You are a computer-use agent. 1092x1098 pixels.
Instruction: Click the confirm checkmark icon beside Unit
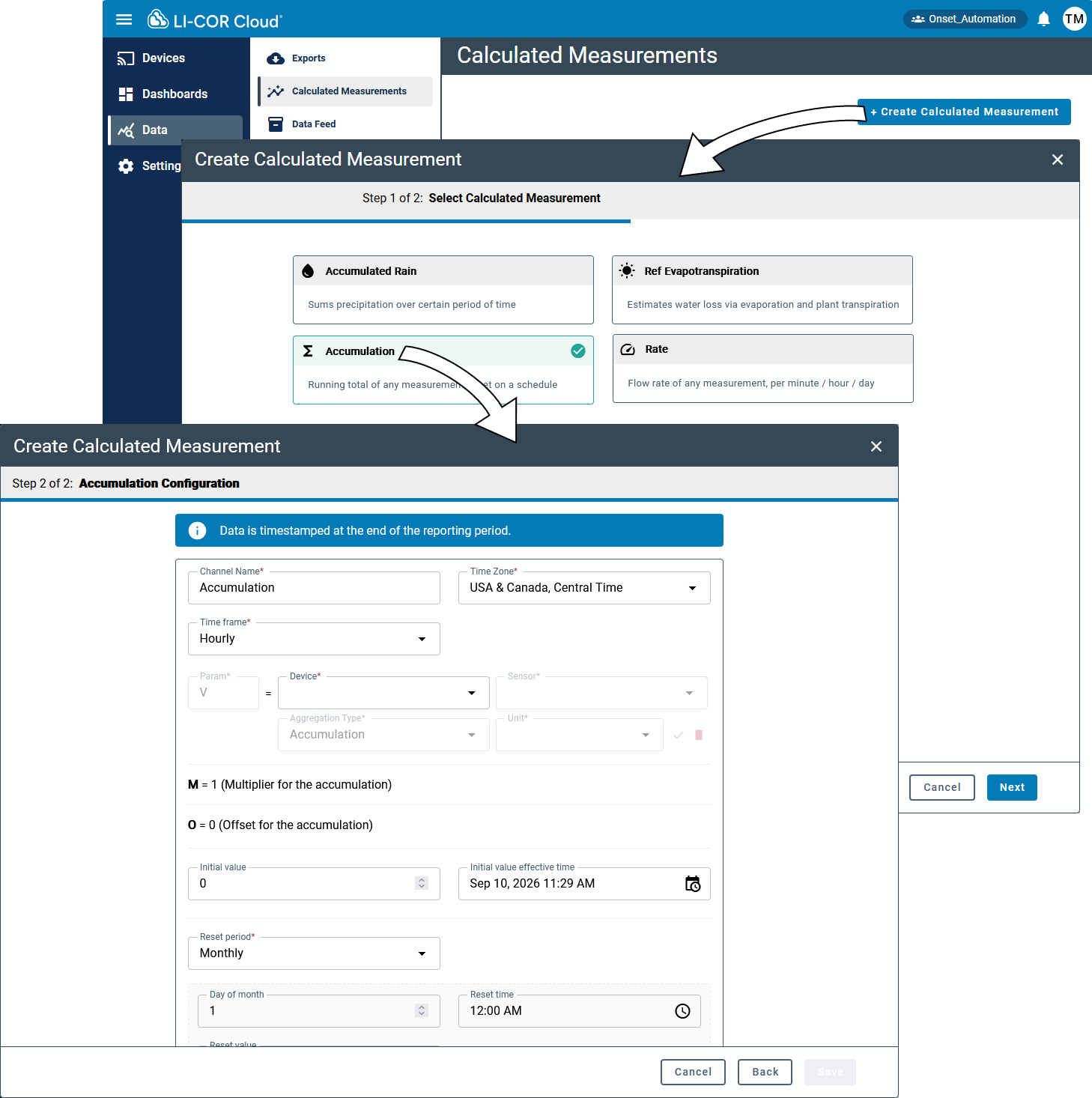(679, 735)
